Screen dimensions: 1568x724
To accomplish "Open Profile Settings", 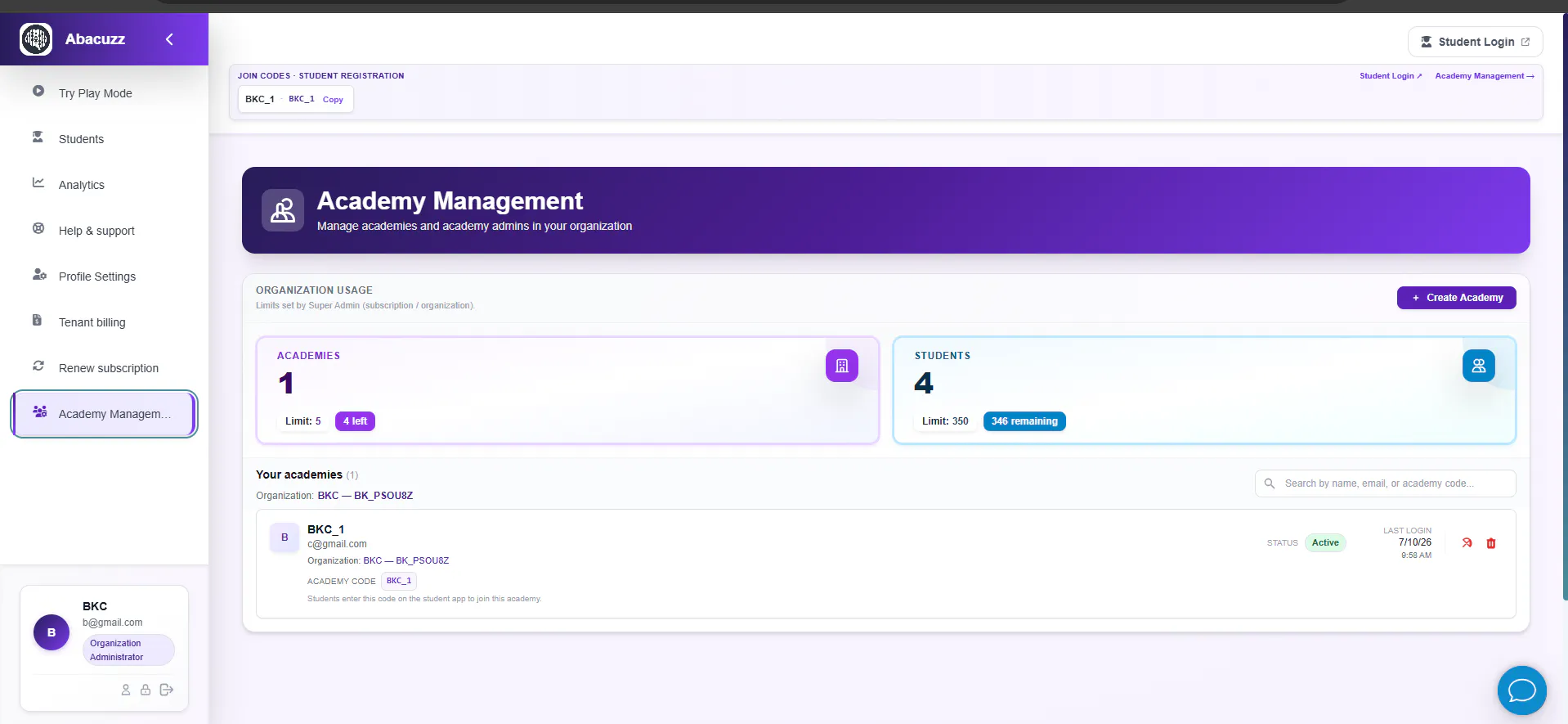I will [104, 277].
